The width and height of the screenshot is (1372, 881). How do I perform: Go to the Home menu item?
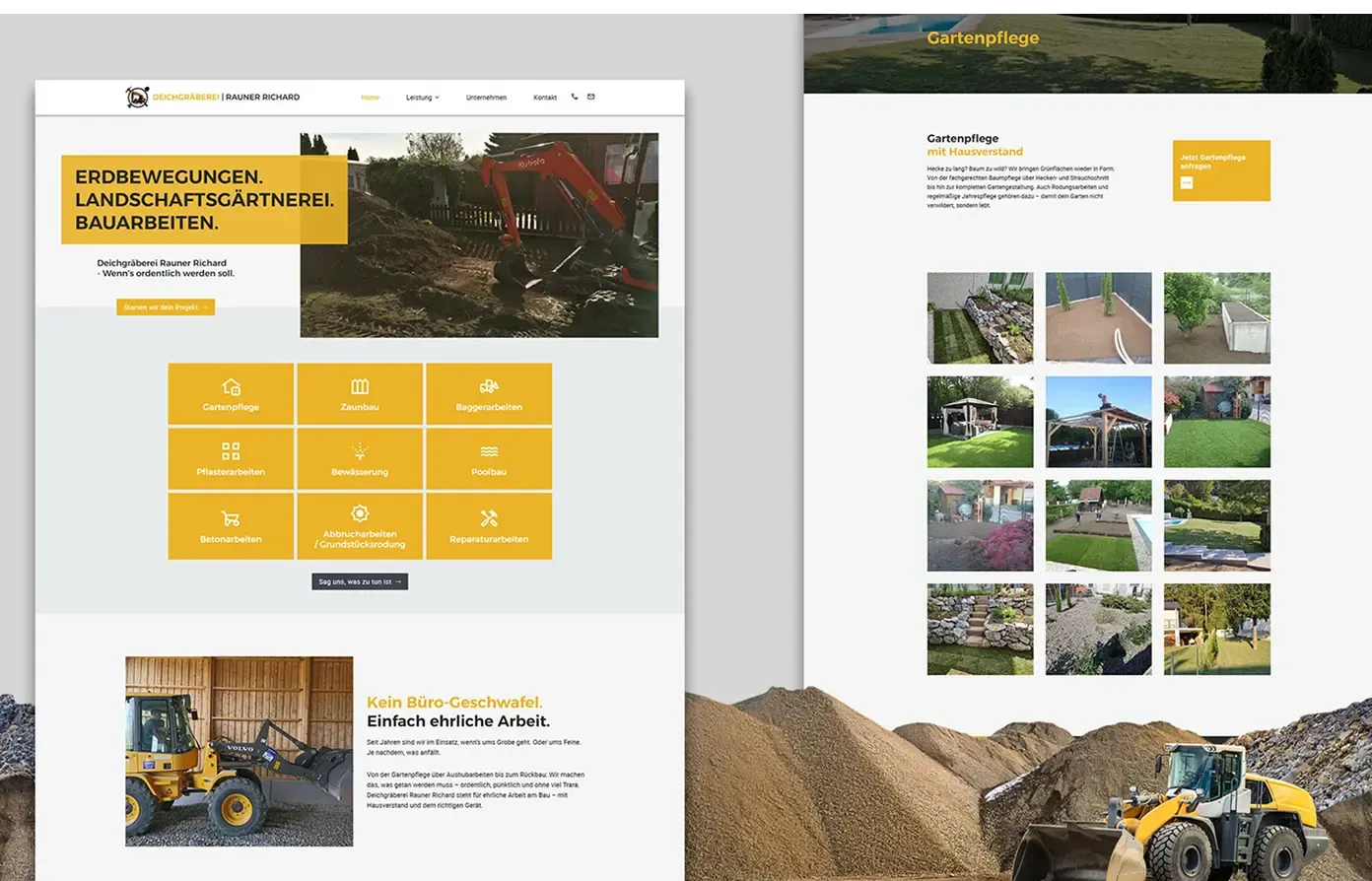click(x=370, y=98)
